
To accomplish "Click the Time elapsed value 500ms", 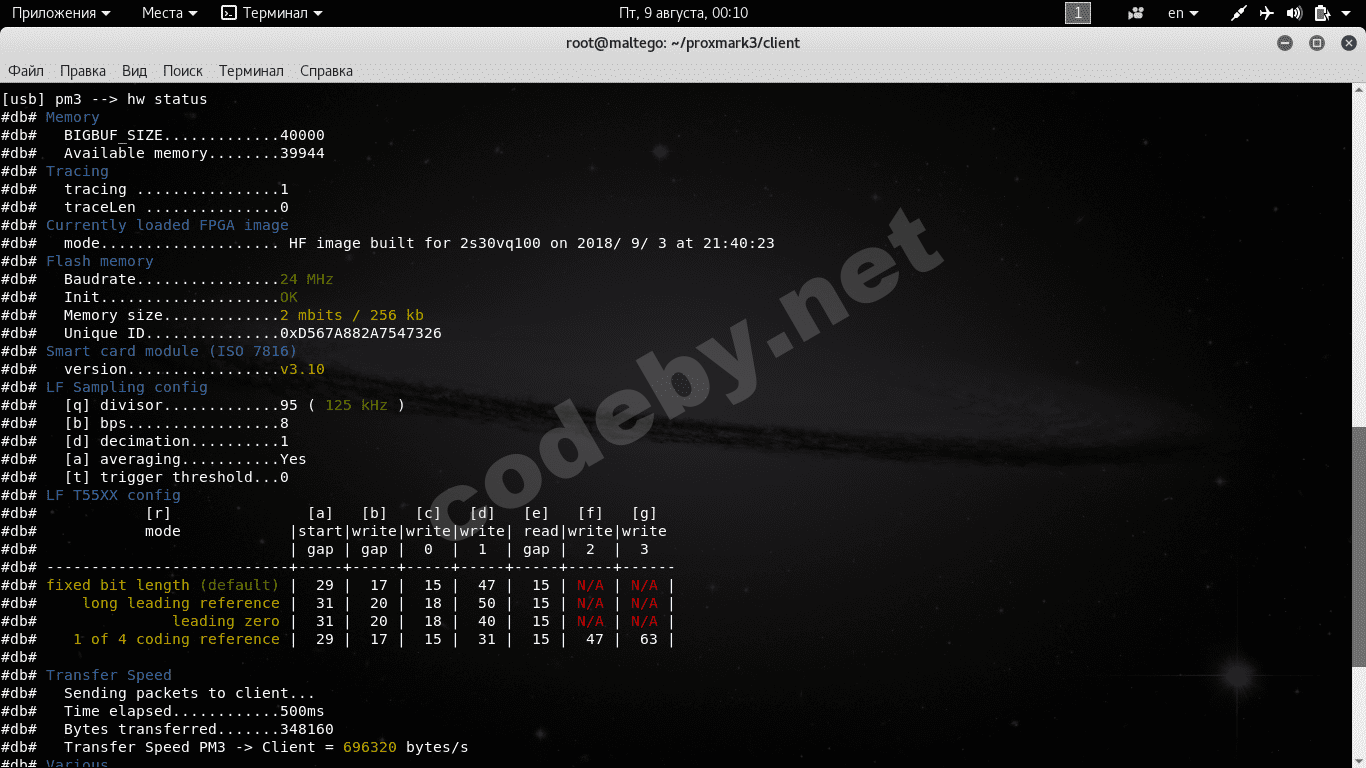I will coord(302,711).
